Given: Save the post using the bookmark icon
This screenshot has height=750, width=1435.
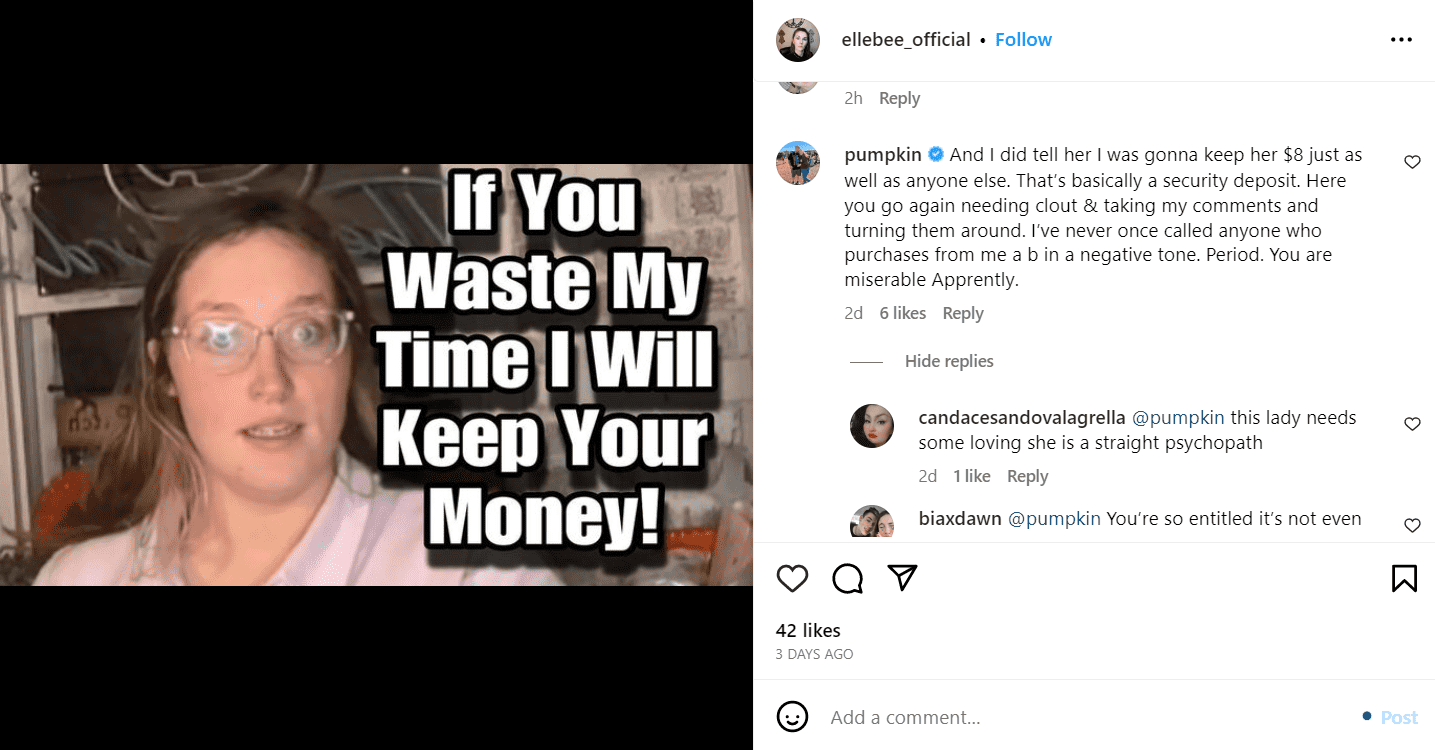Looking at the screenshot, I should click(1403, 578).
